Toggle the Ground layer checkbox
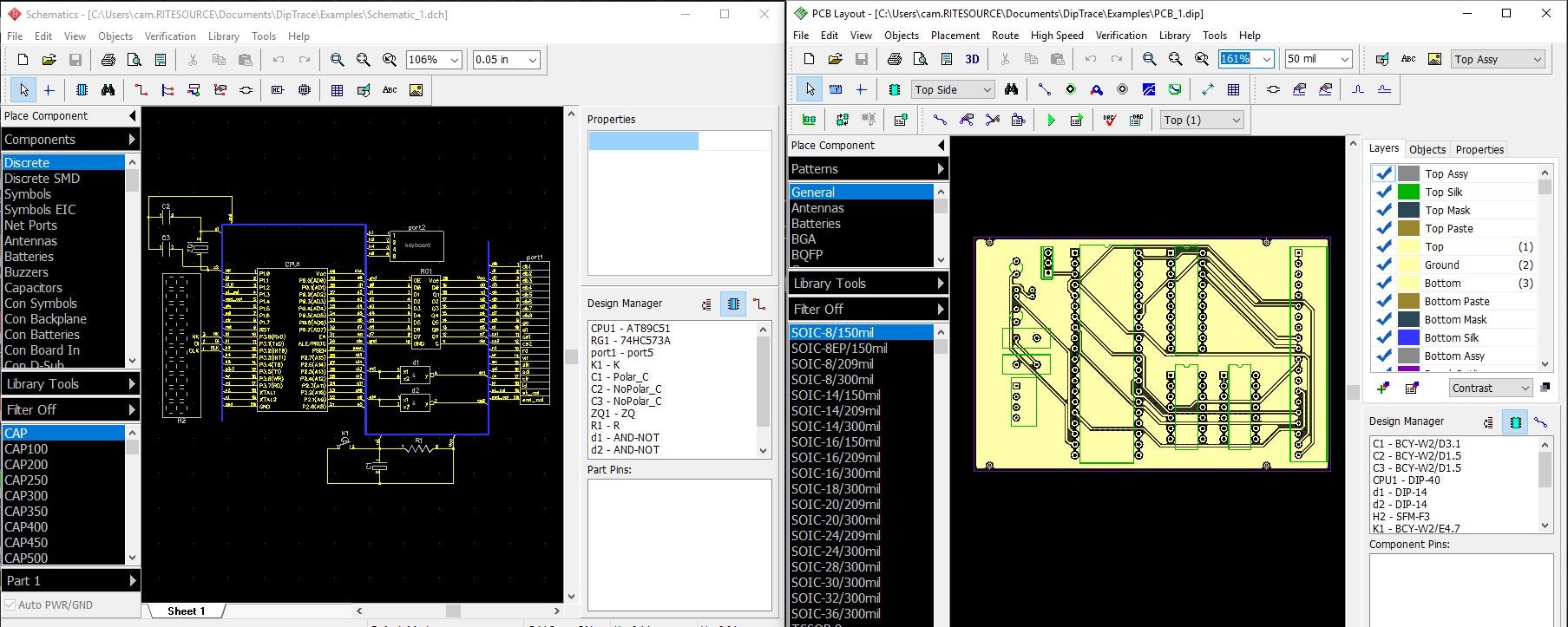The image size is (1568, 627). click(x=1383, y=265)
